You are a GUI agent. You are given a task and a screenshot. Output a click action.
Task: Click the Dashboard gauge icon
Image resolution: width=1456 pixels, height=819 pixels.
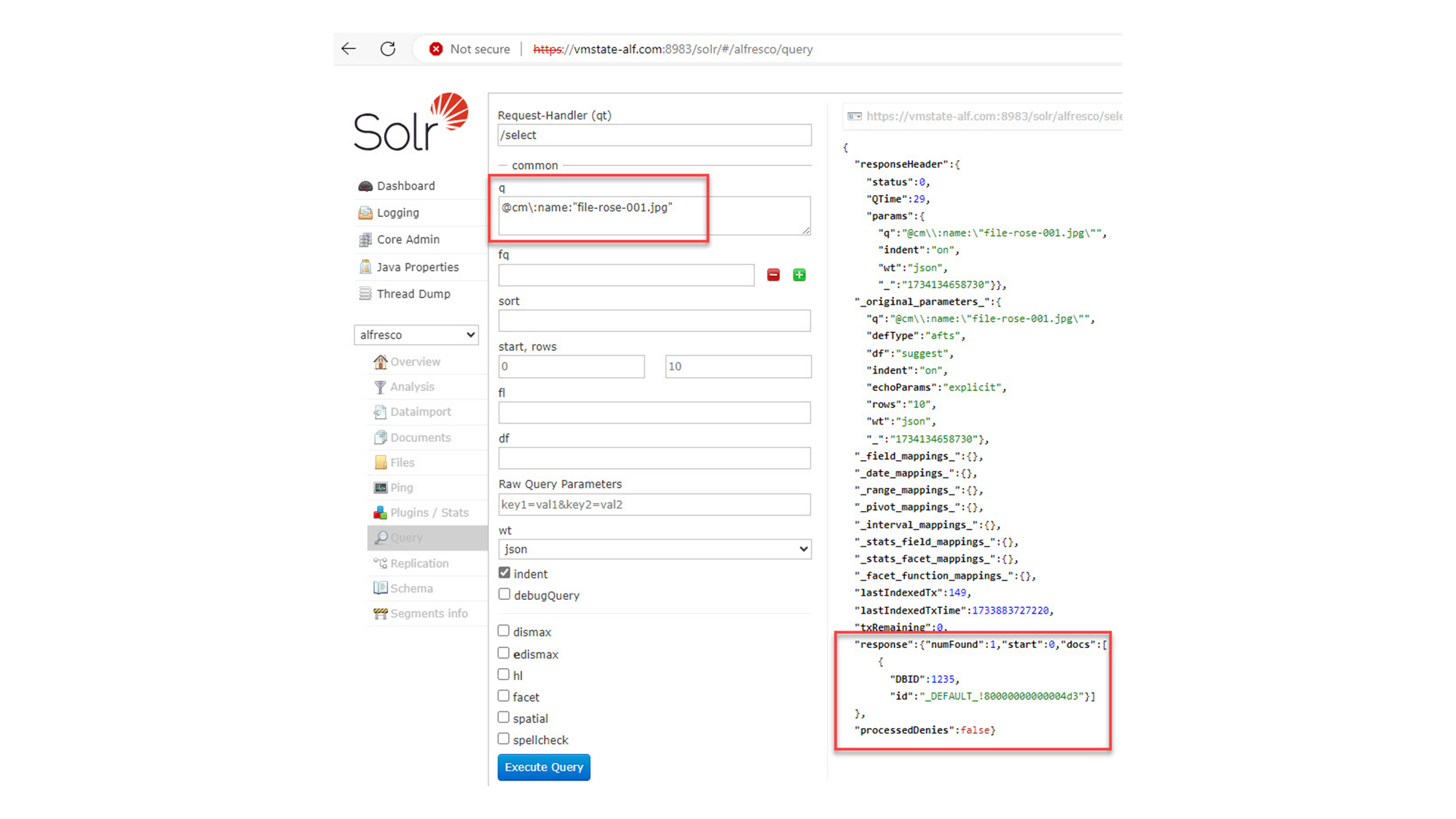(365, 186)
